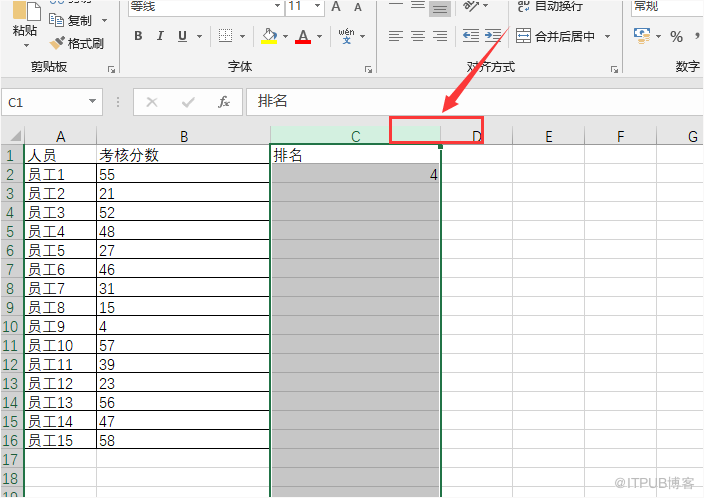The image size is (704, 498).
Task: Select column A header
Action: coord(61,136)
